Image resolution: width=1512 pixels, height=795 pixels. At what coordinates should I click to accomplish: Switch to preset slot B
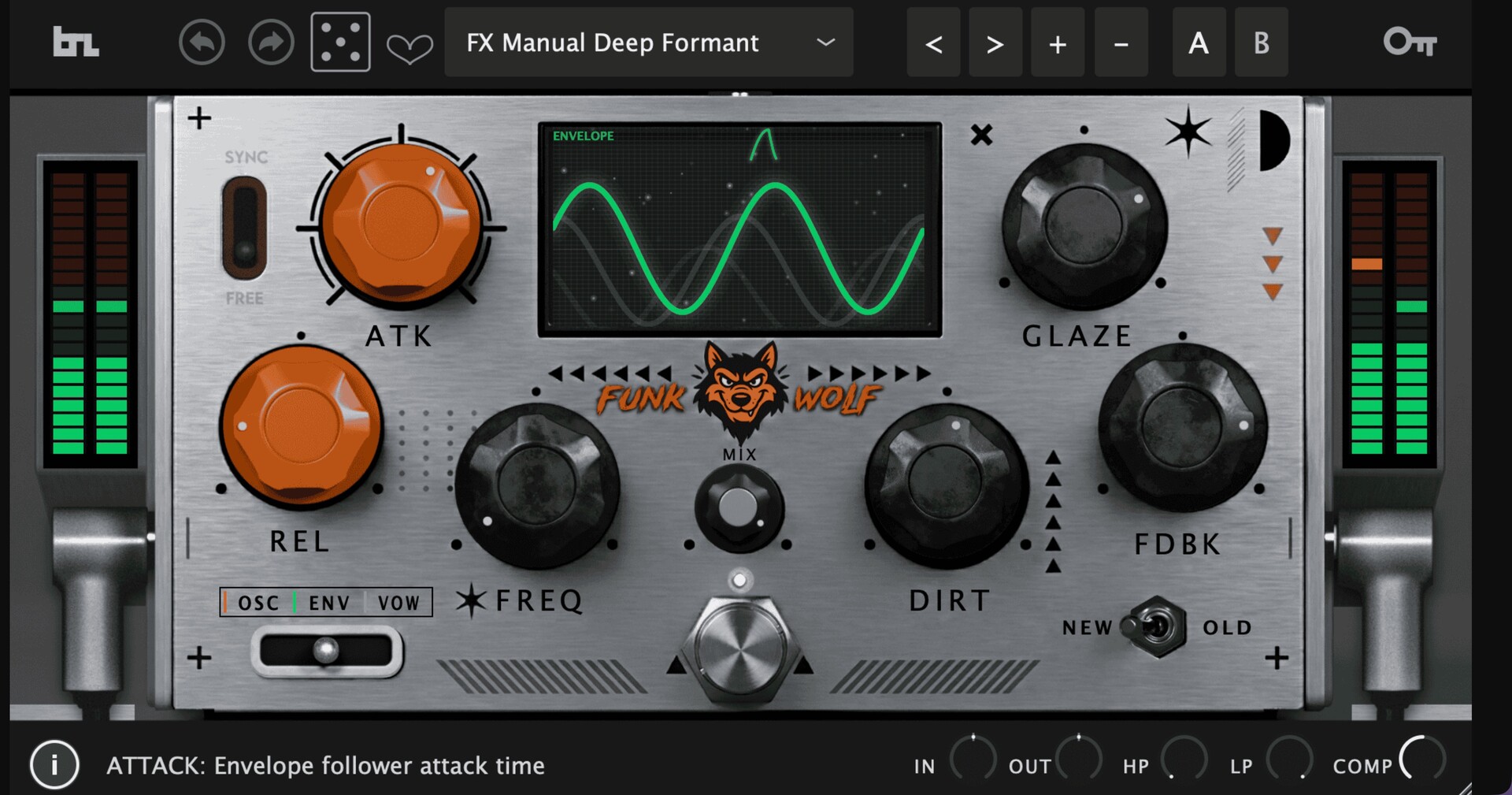(x=1261, y=43)
